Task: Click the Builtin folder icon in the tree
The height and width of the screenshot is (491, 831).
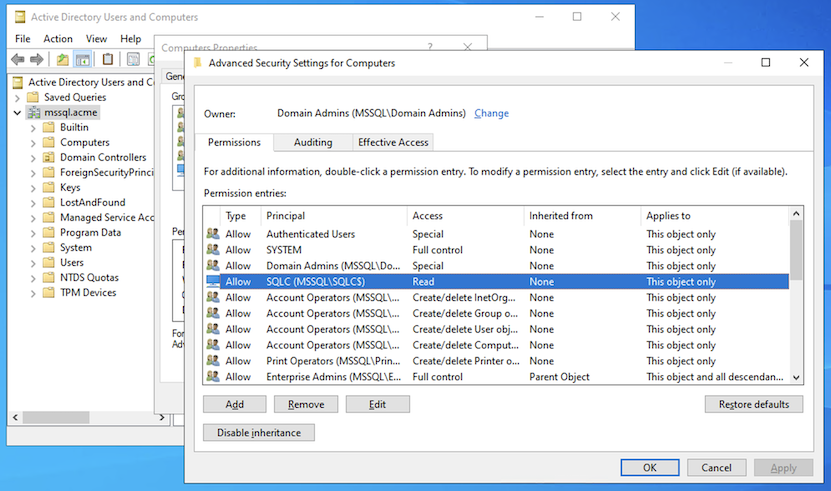Action: pyautogui.click(x=49, y=127)
